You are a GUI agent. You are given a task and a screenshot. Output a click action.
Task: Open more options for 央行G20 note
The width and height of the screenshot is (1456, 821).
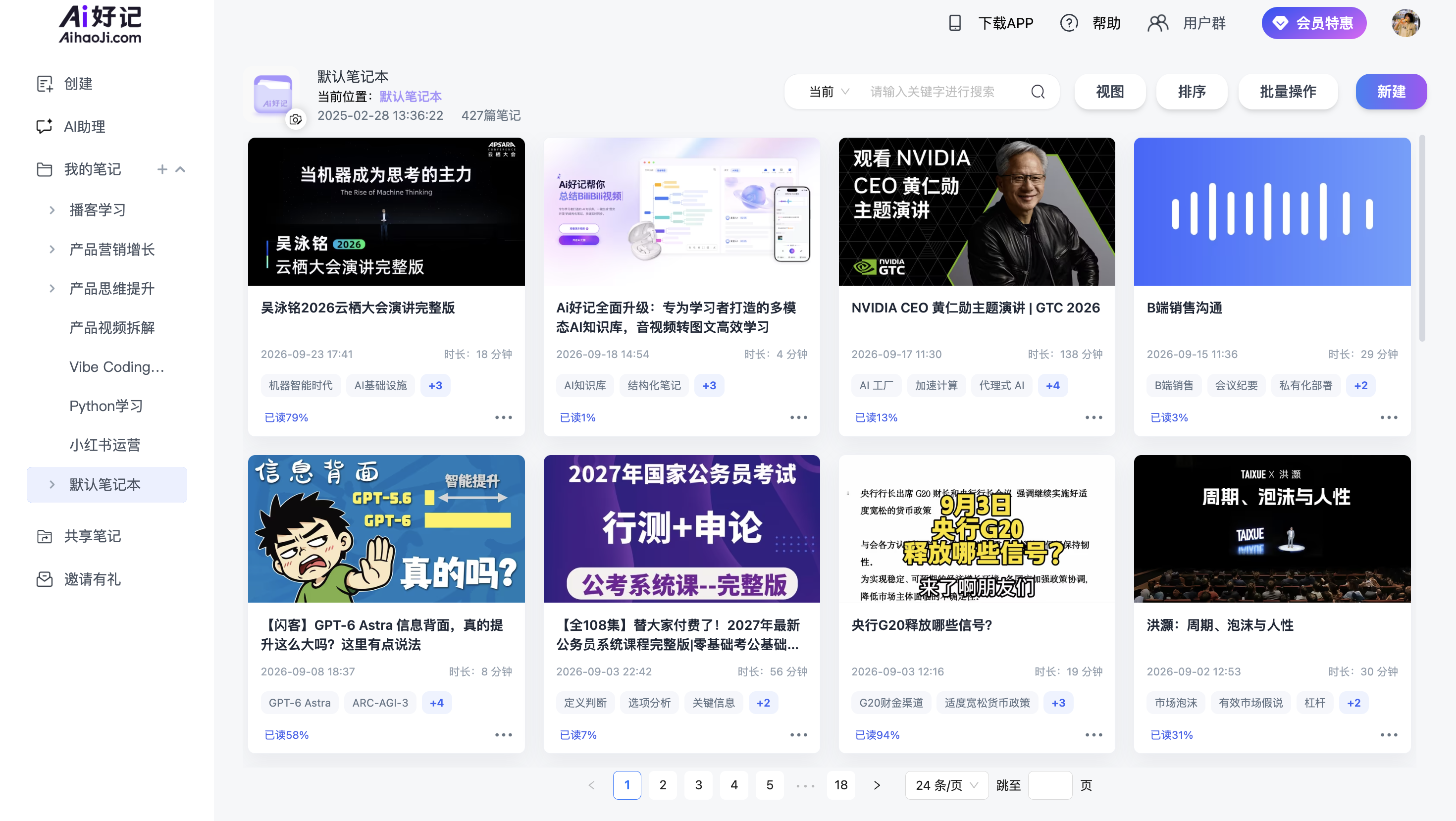(1093, 734)
